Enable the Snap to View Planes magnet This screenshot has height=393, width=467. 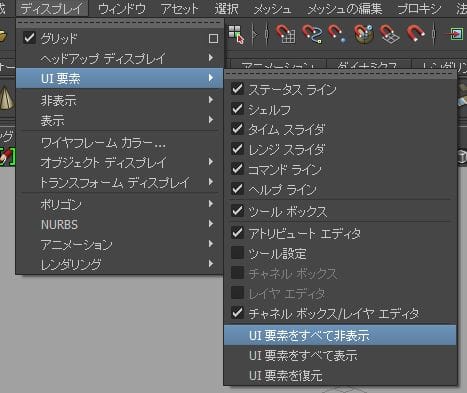click(x=390, y=34)
